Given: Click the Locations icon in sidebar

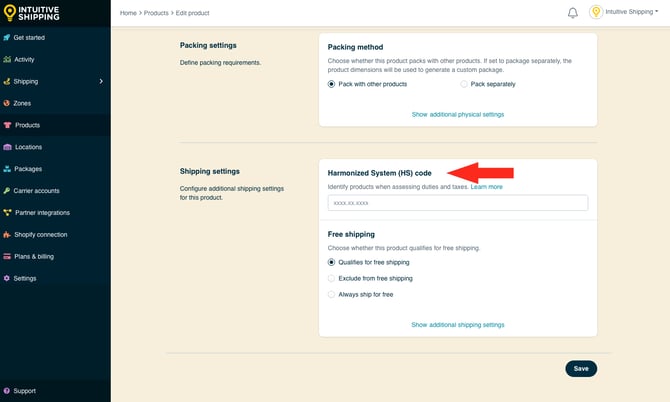Looking at the screenshot, I should (7, 147).
